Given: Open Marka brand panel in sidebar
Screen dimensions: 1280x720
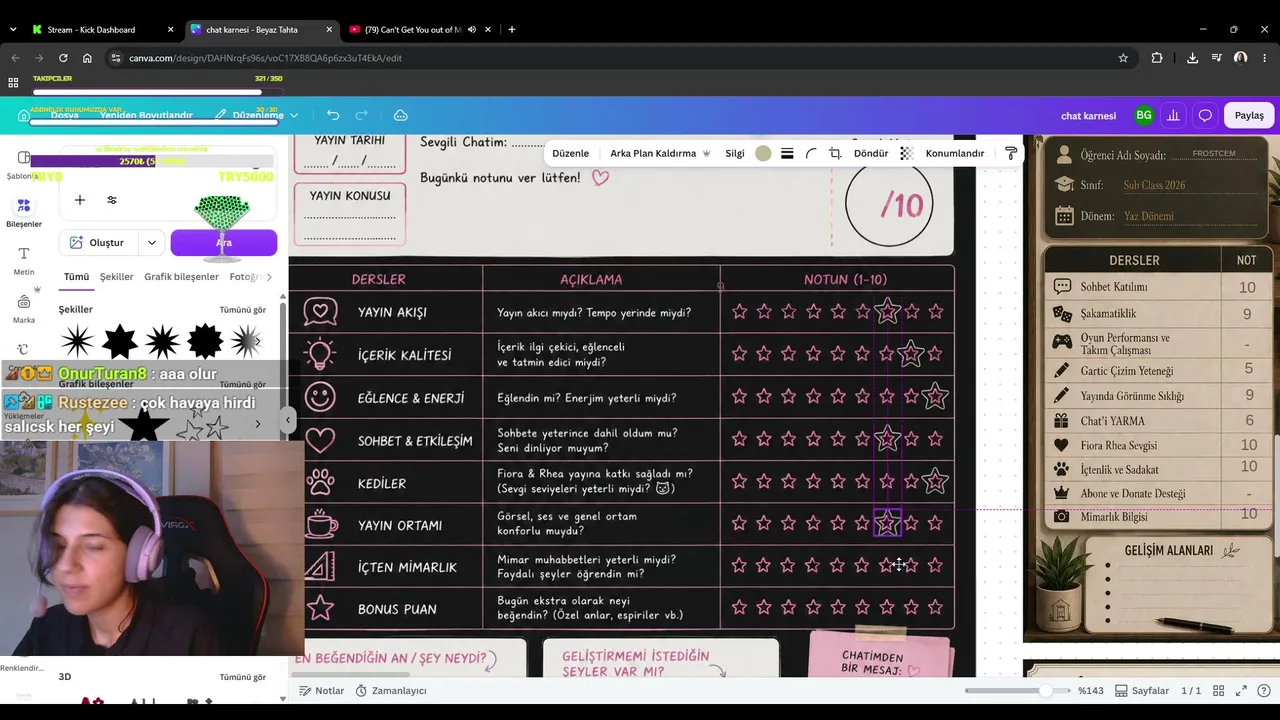Looking at the screenshot, I should [x=24, y=308].
